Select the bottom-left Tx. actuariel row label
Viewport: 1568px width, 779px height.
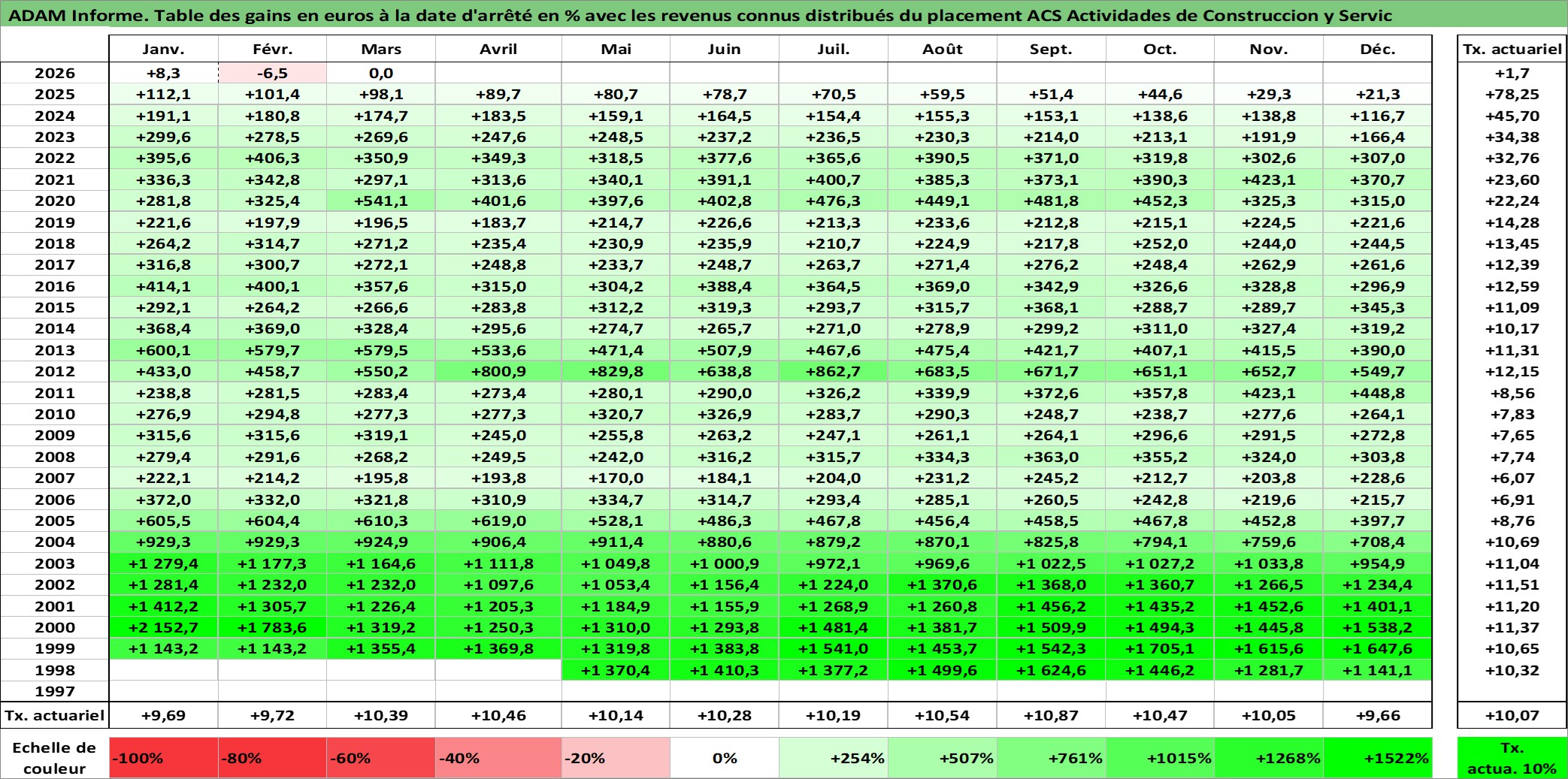point(55,715)
